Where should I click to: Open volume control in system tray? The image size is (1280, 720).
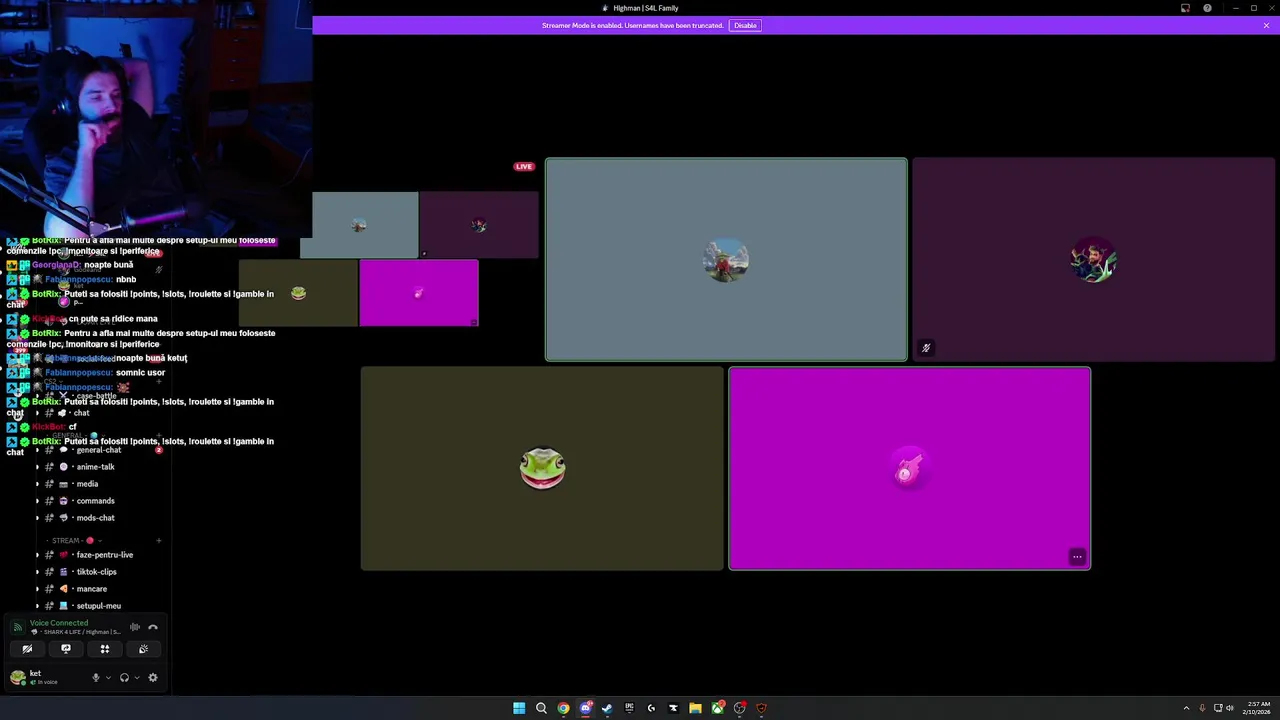point(1229,708)
